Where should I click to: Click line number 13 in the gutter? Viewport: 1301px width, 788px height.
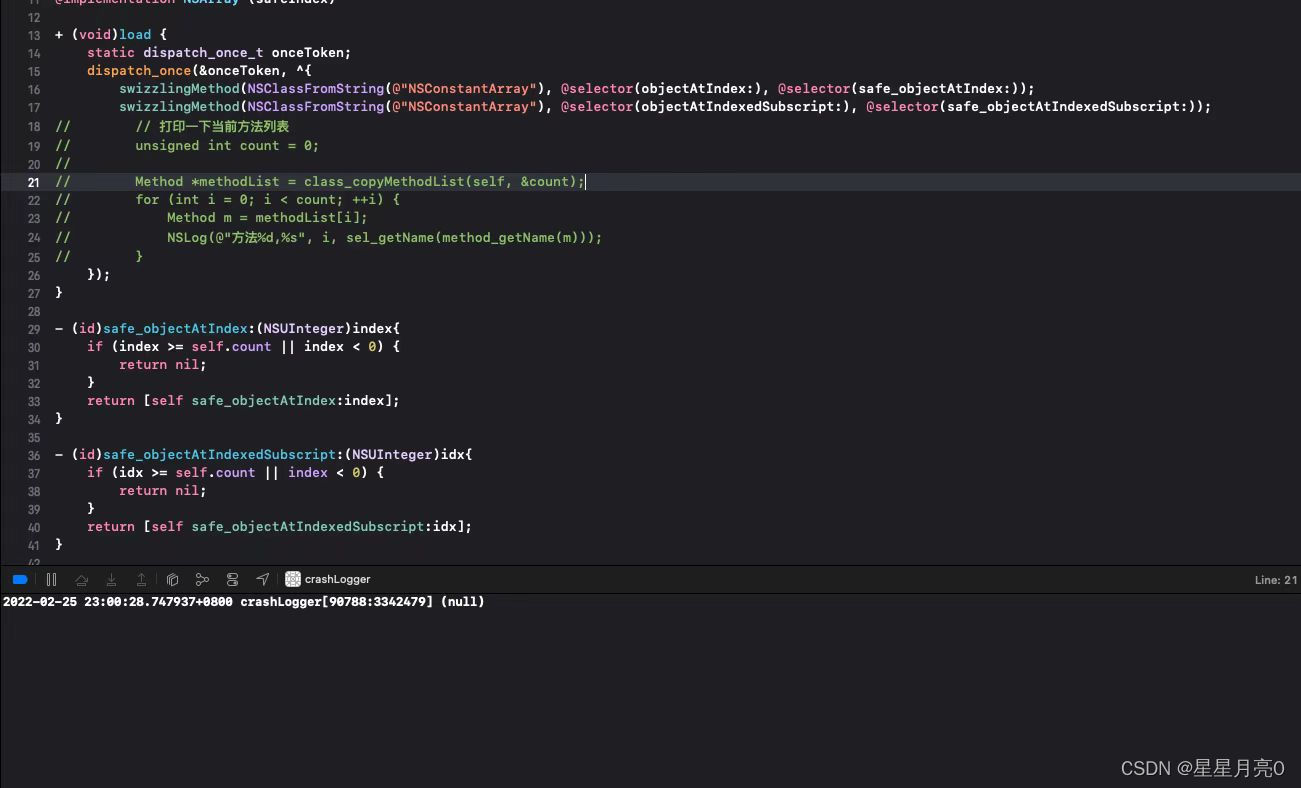coord(34,35)
